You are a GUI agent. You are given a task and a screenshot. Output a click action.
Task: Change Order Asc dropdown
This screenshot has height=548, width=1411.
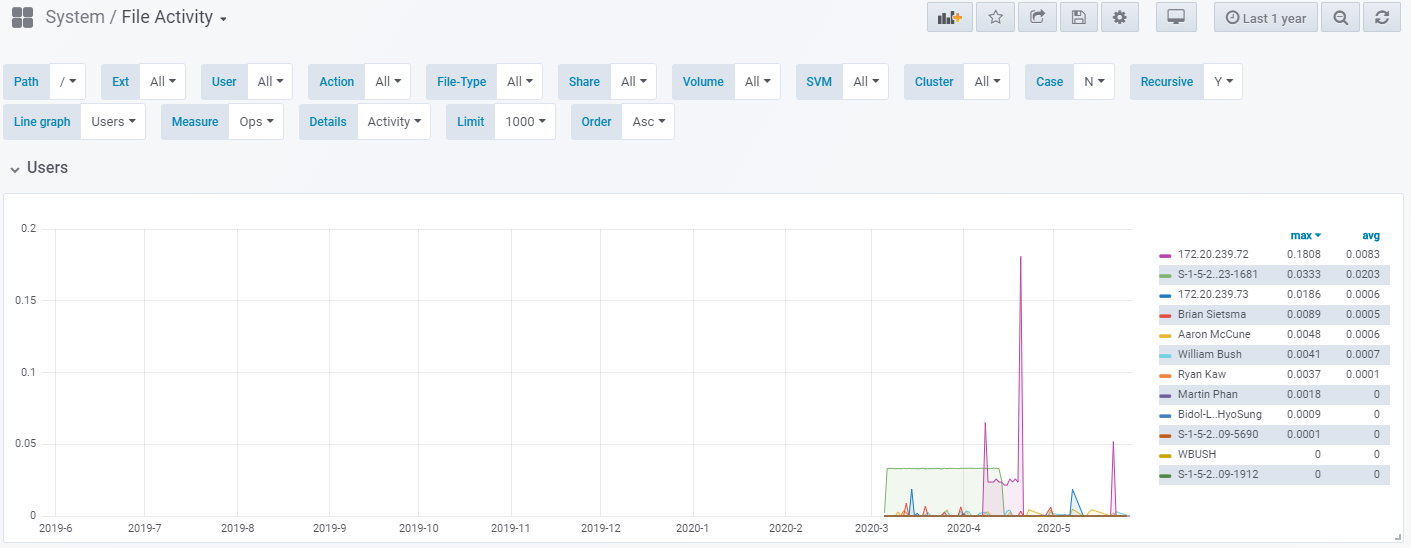[x=648, y=122]
